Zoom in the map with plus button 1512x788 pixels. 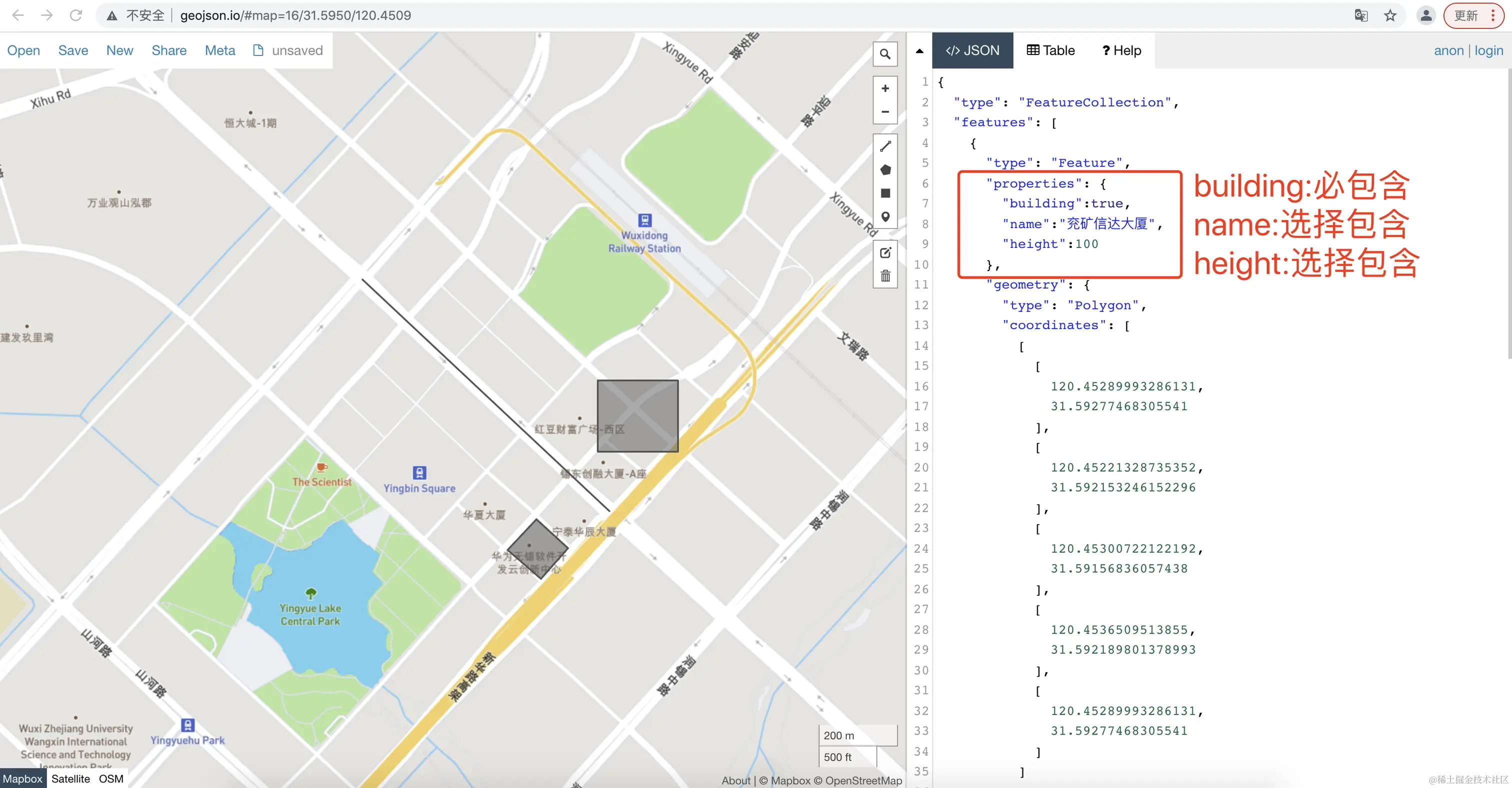point(884,88)
